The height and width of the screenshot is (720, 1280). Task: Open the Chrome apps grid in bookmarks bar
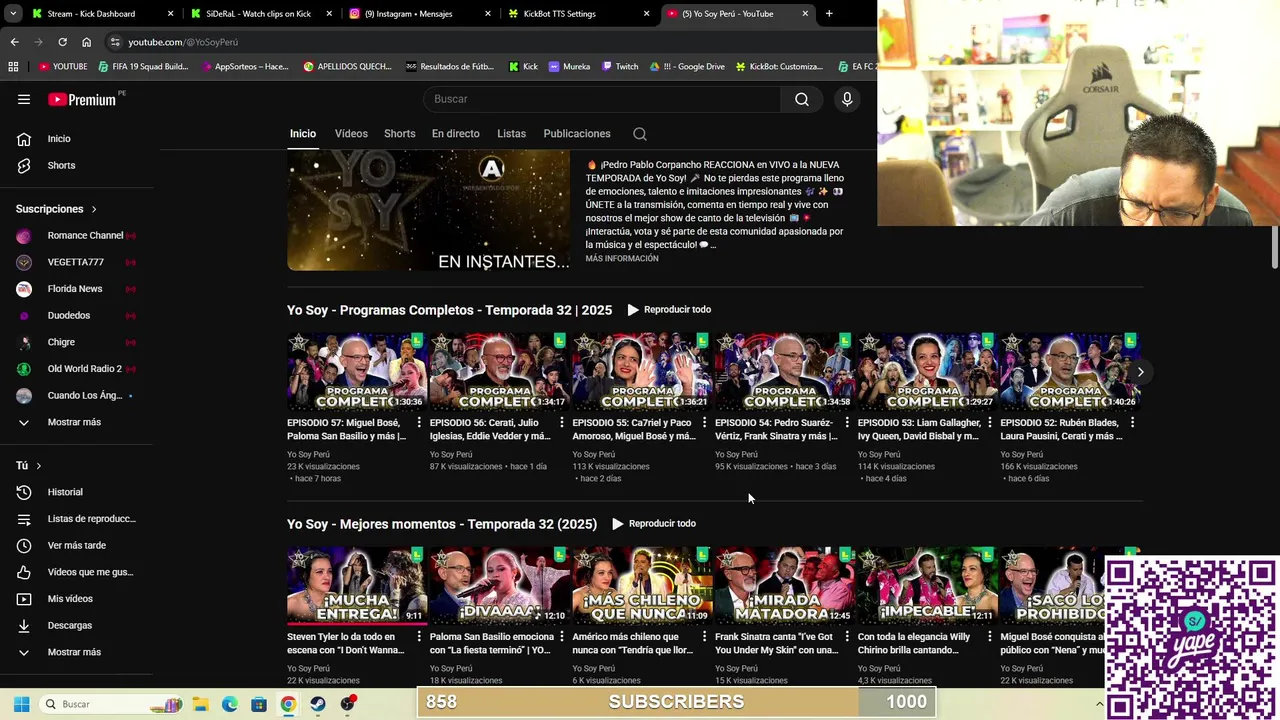[x=13, y=67]
